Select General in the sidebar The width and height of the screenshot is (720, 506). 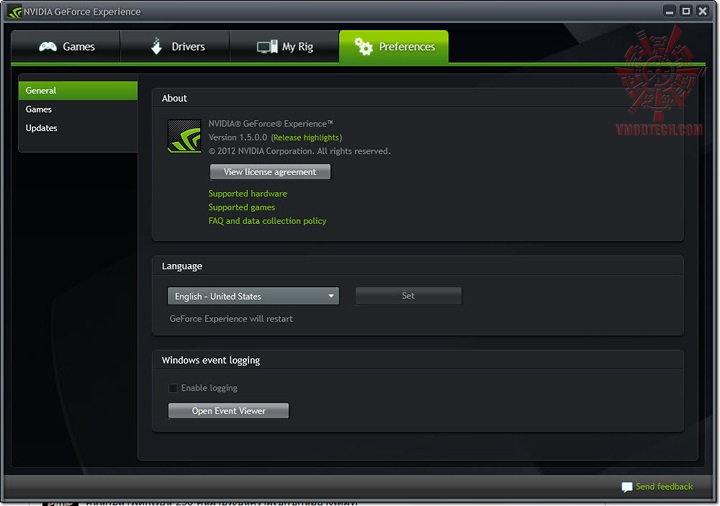78,90
